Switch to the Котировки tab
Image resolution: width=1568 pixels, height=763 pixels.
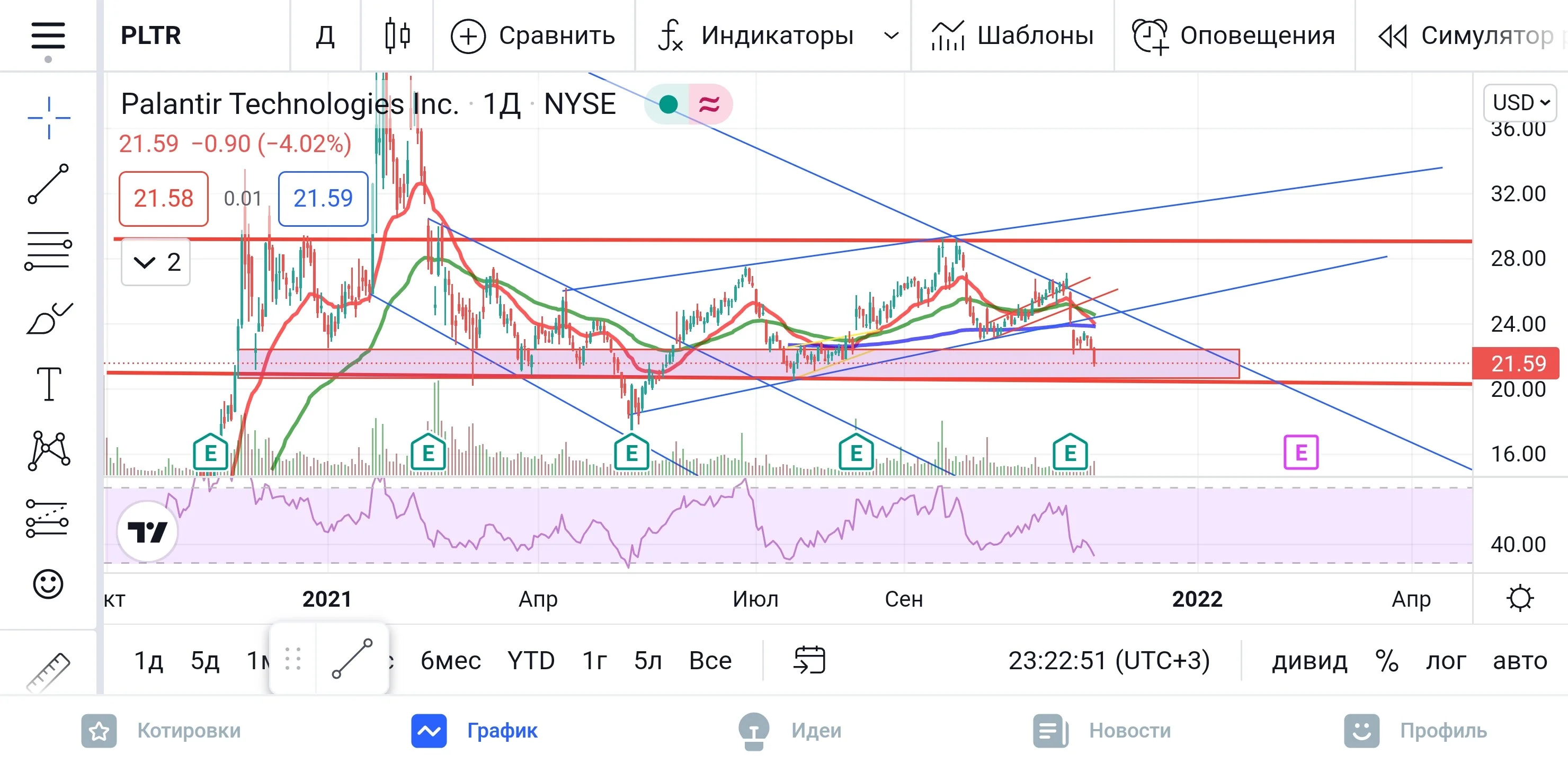162,730
